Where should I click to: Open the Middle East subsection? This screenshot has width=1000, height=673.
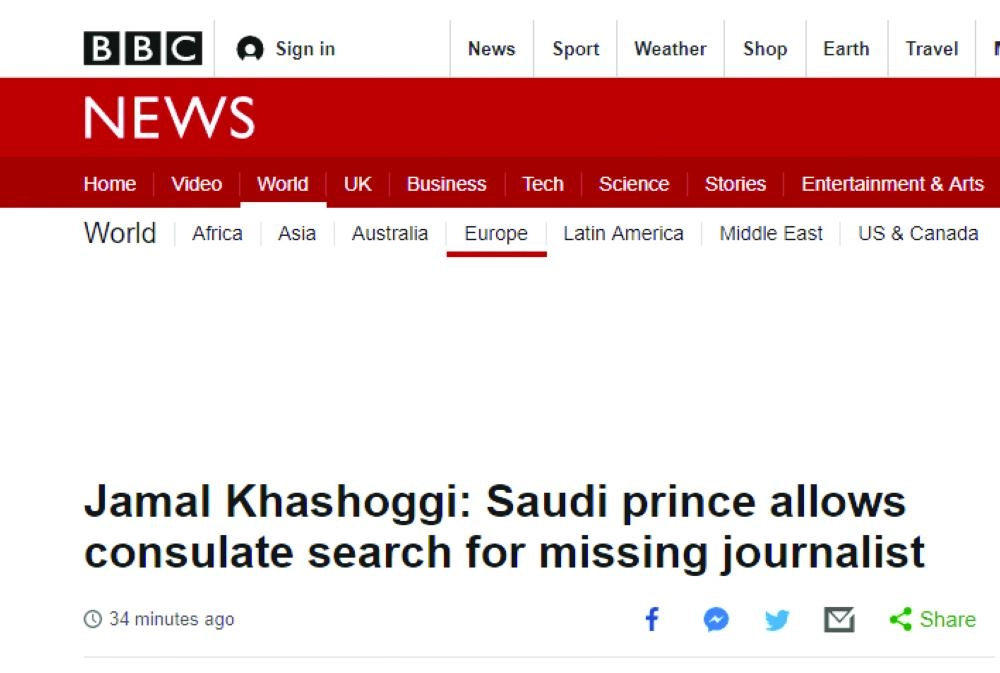[x=770, y=233]
